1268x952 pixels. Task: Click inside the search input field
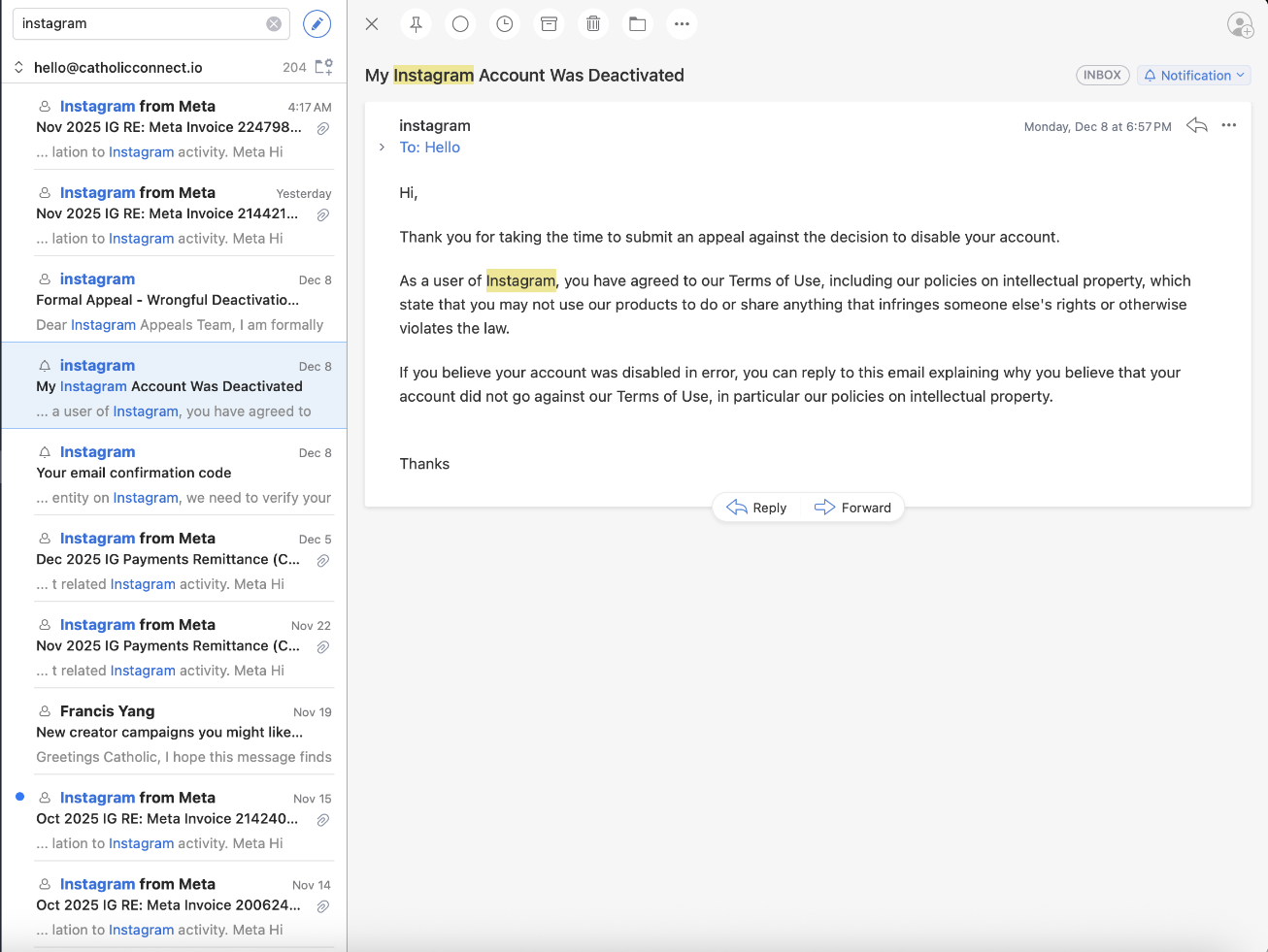pyautogui.click(x=136, y=23)
